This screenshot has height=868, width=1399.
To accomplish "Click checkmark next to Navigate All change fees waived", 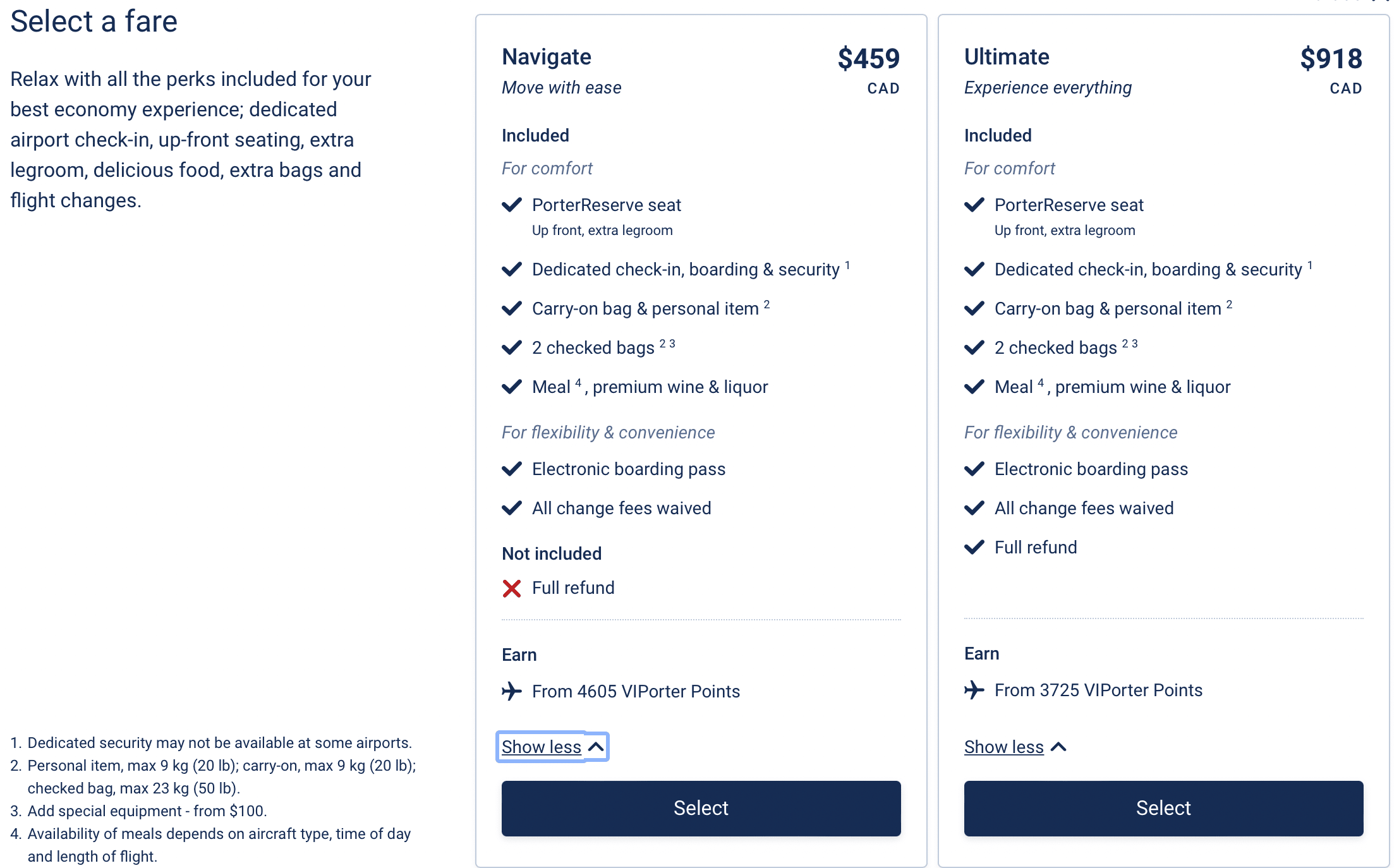I will (511, 508).
